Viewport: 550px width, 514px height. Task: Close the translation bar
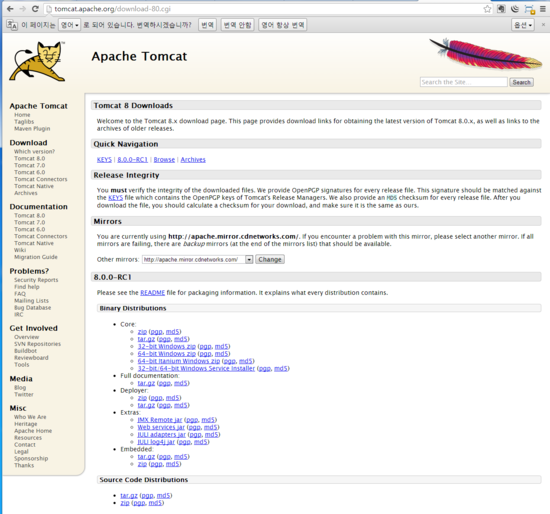click(543, 25)
